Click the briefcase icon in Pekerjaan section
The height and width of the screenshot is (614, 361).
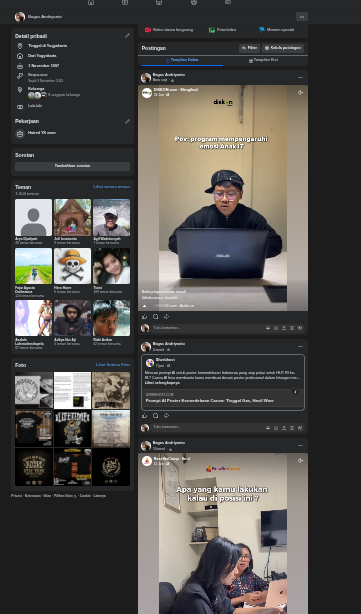[x=20, y=133]
